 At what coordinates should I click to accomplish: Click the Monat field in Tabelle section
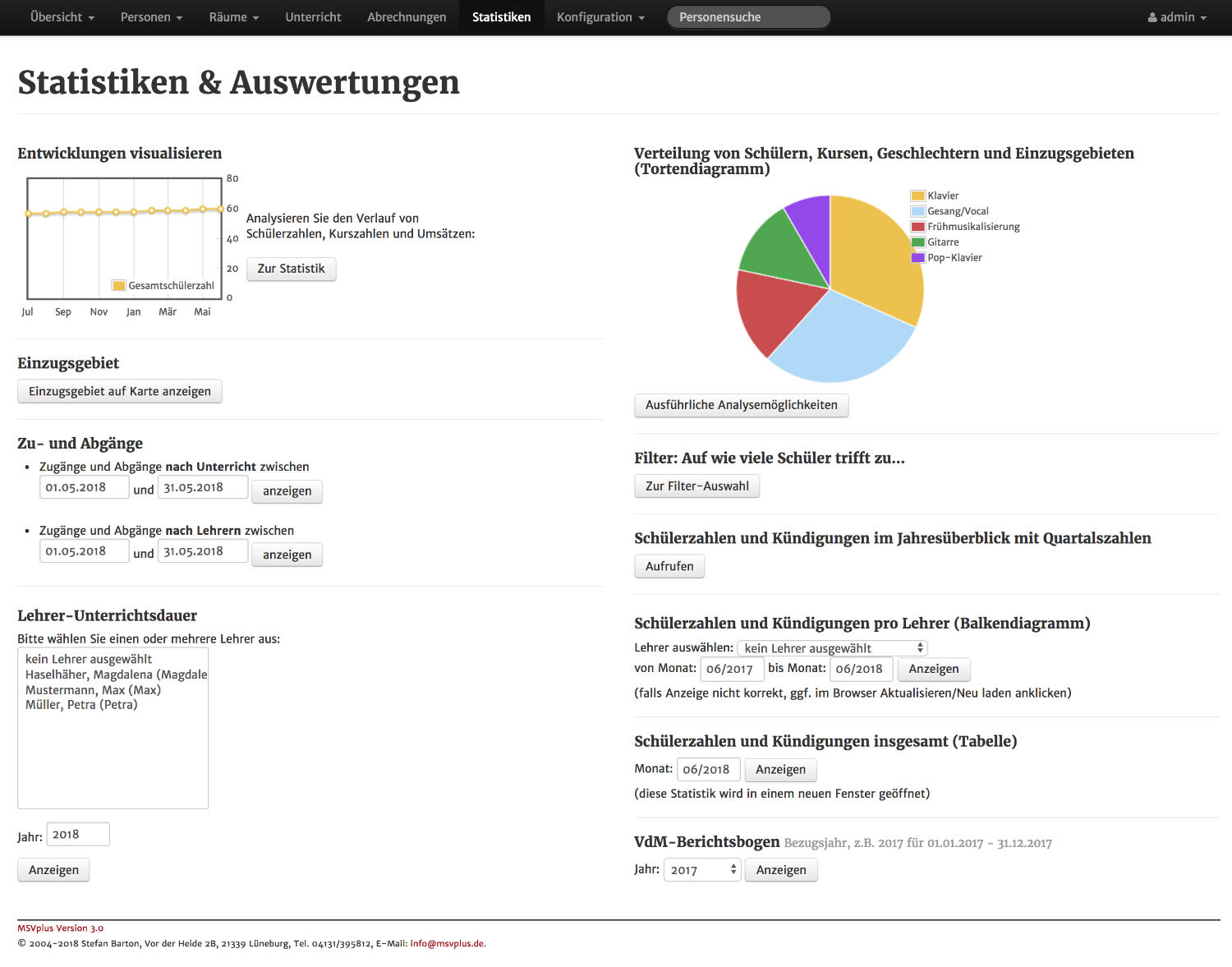[x=708, y=770]
